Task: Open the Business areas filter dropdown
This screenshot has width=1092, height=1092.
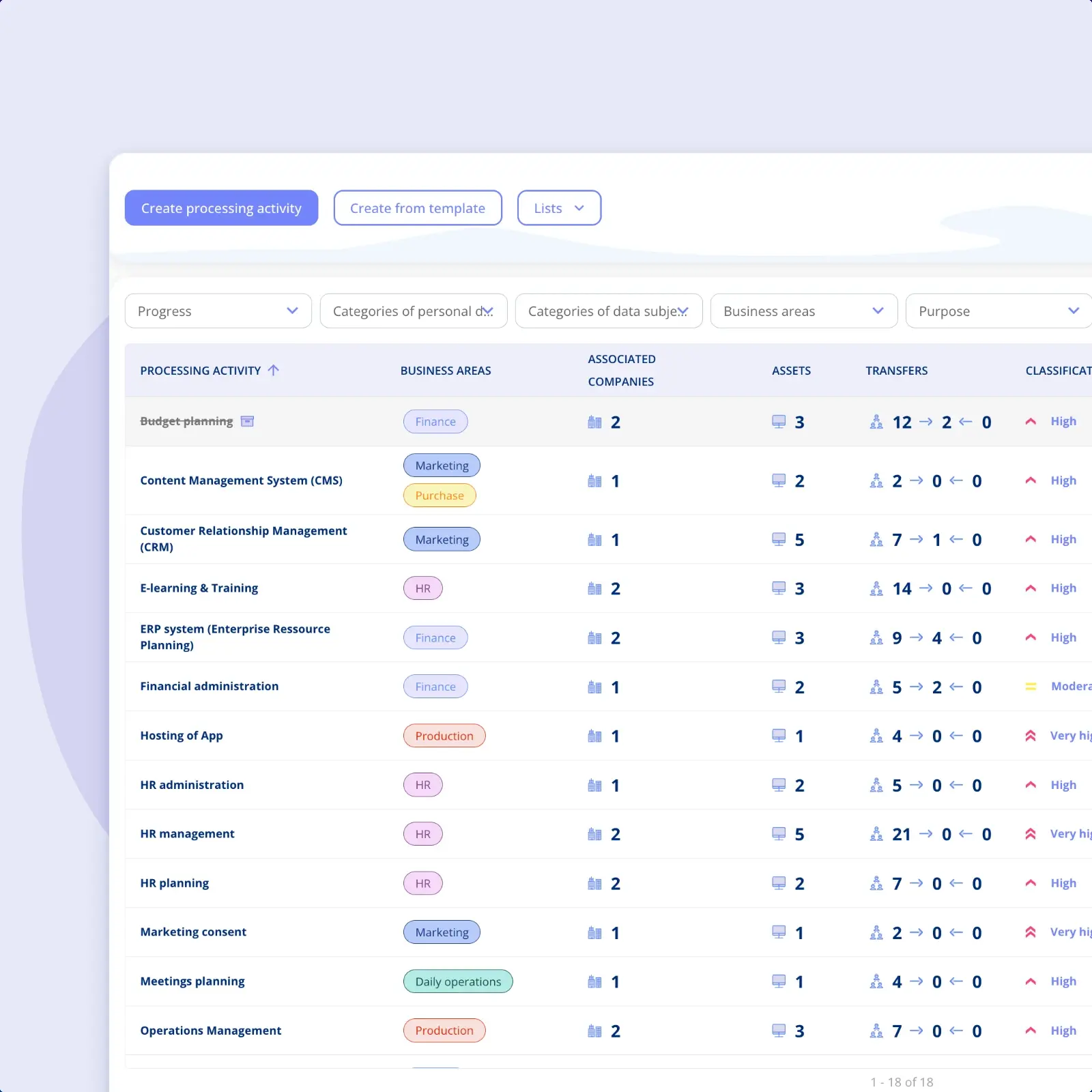Action: tap(804, 311)
